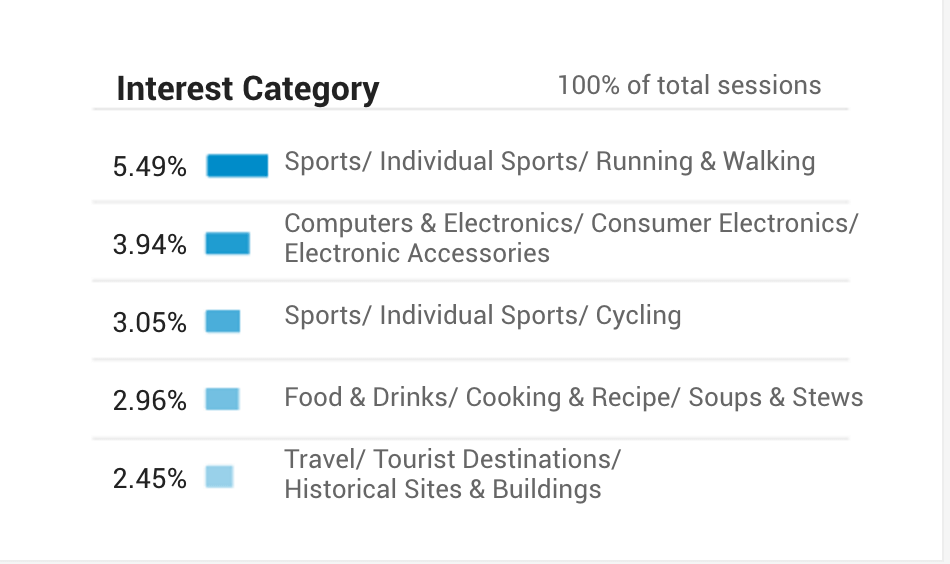
Task: Click the 100% of total sessions label
Action: coord(689,85)
